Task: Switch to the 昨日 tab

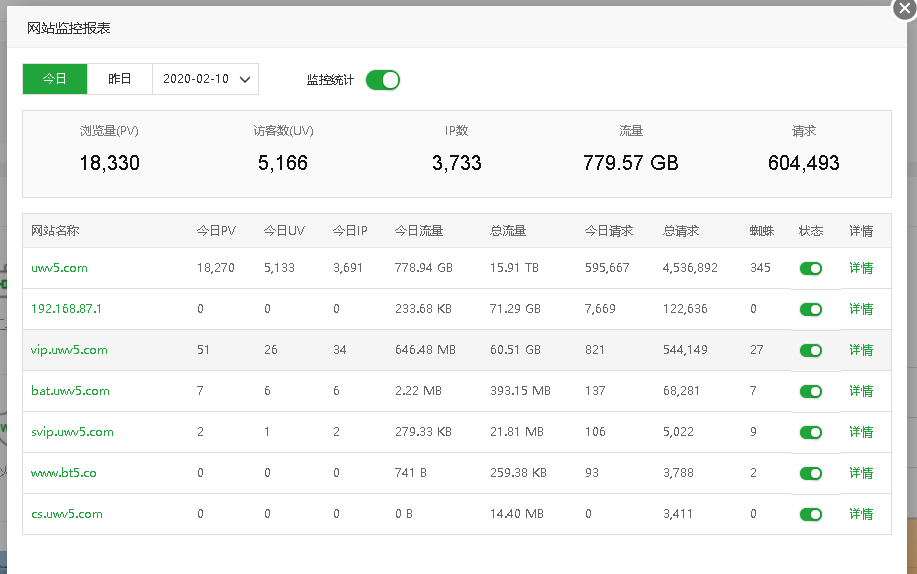Action: [120, 79]
